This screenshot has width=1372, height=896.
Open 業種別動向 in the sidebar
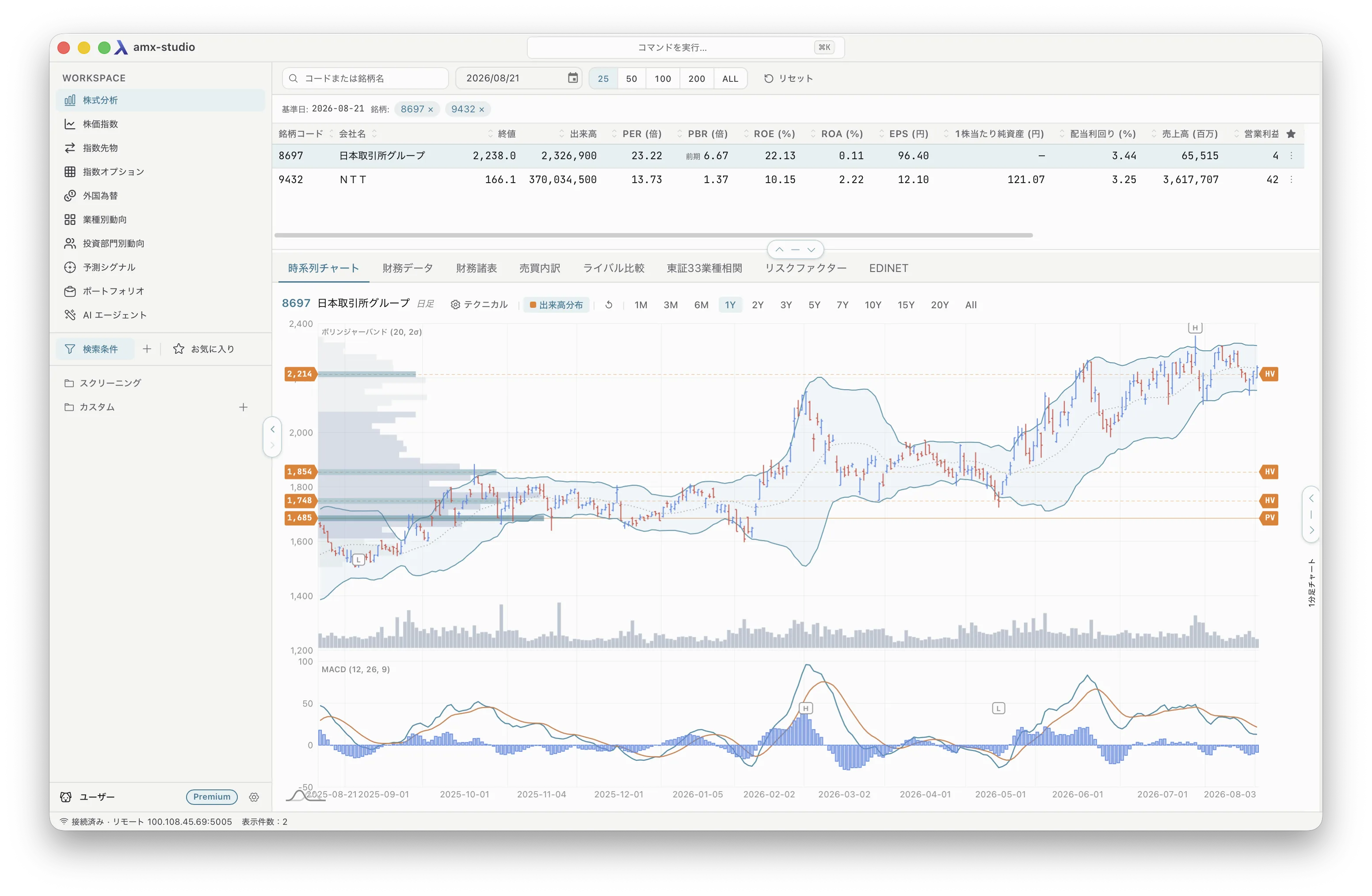tap(160, 219)
